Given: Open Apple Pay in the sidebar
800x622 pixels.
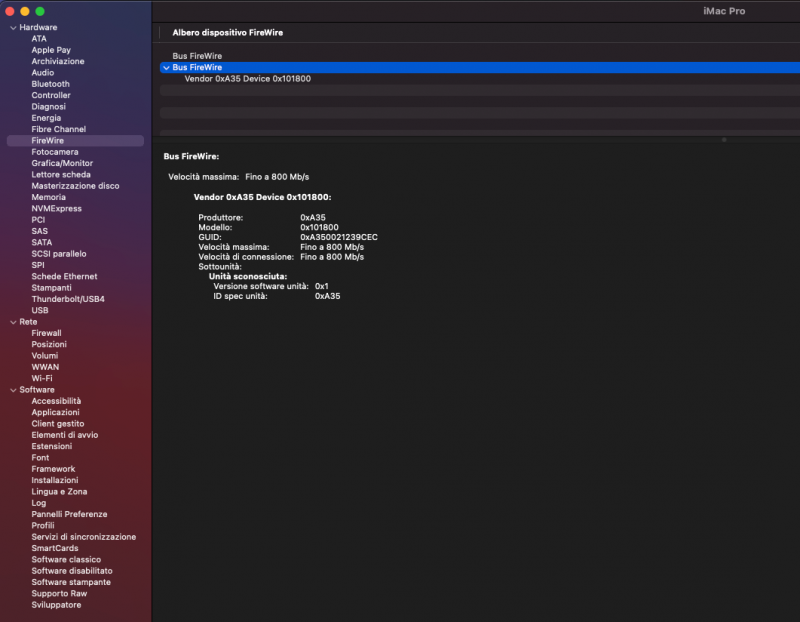Looking at the screenshot, I should [51, 50].
